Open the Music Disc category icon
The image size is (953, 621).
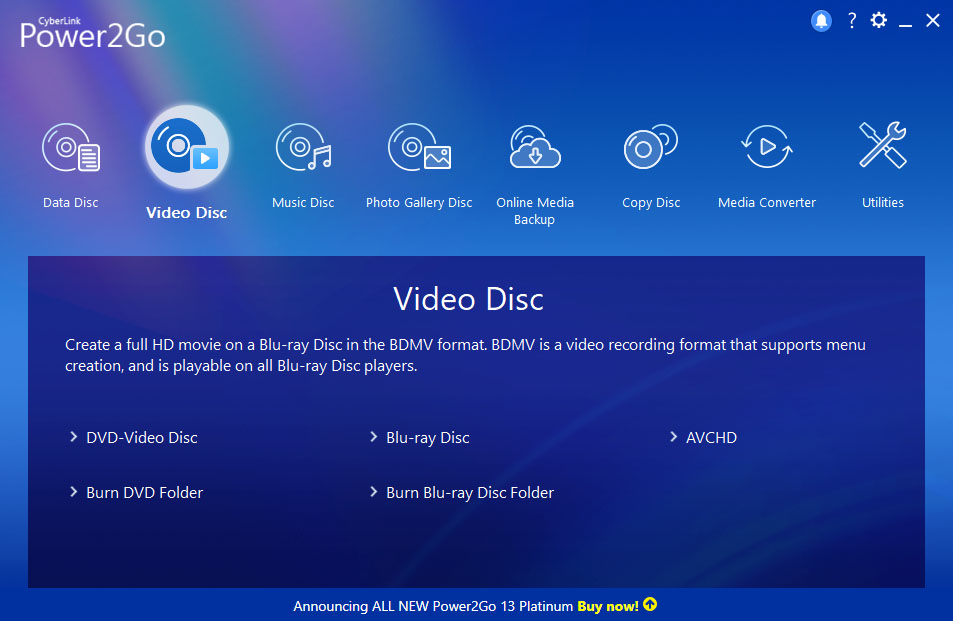coord(303,147)
